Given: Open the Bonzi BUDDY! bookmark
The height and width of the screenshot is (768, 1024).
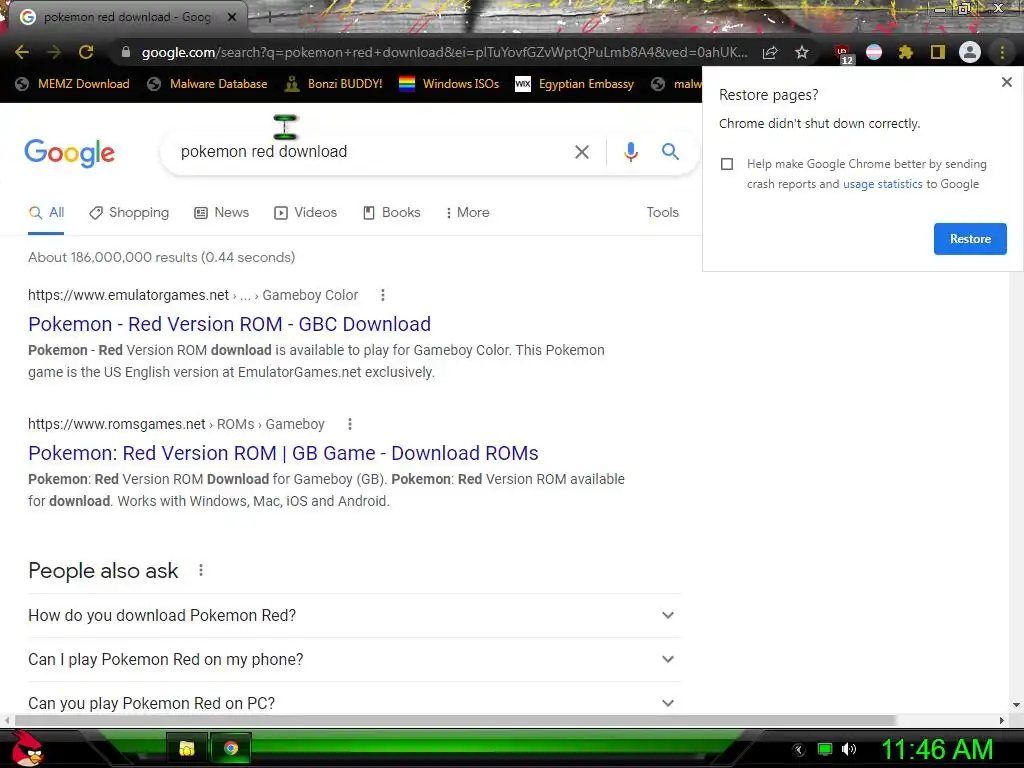Looking at the screenshot, I should point(334,84).
